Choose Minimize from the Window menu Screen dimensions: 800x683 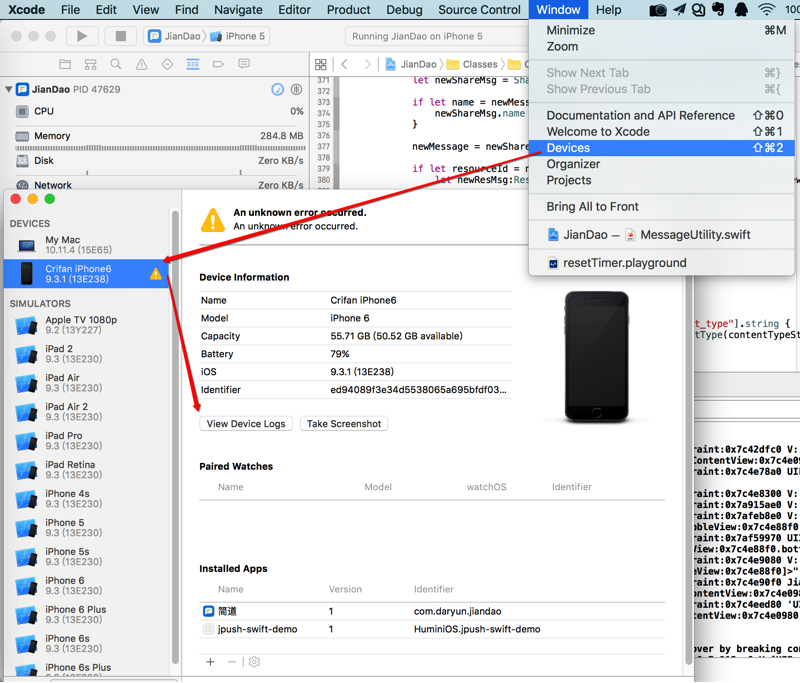pos(661,30)
